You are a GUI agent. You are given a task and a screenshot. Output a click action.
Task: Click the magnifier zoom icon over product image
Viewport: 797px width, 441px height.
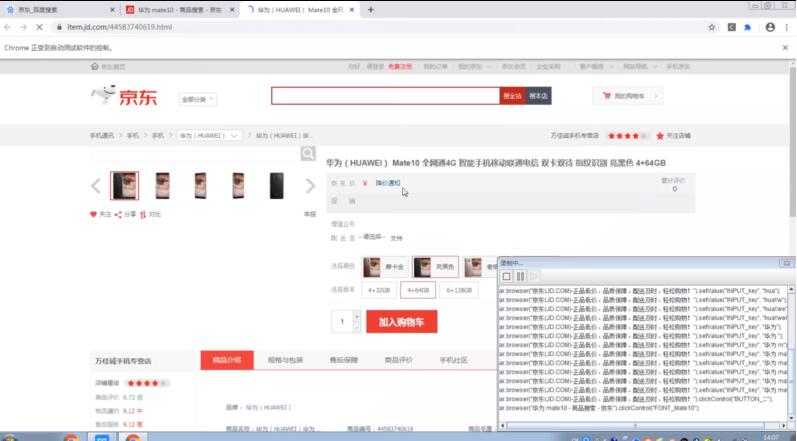point(308,153)
